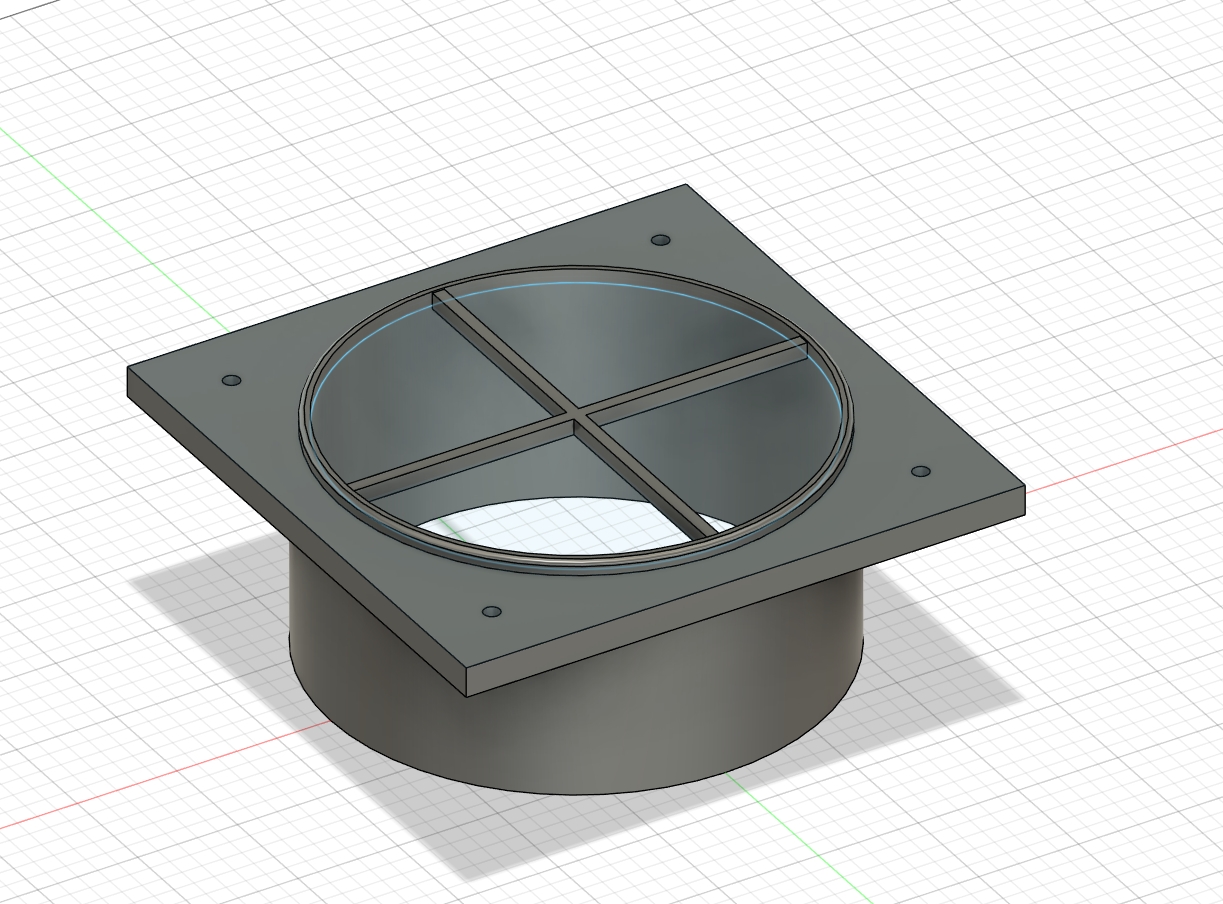Select the mounting hole at the flange's left corner
The image size is (1223, 904).
(231, 381)
